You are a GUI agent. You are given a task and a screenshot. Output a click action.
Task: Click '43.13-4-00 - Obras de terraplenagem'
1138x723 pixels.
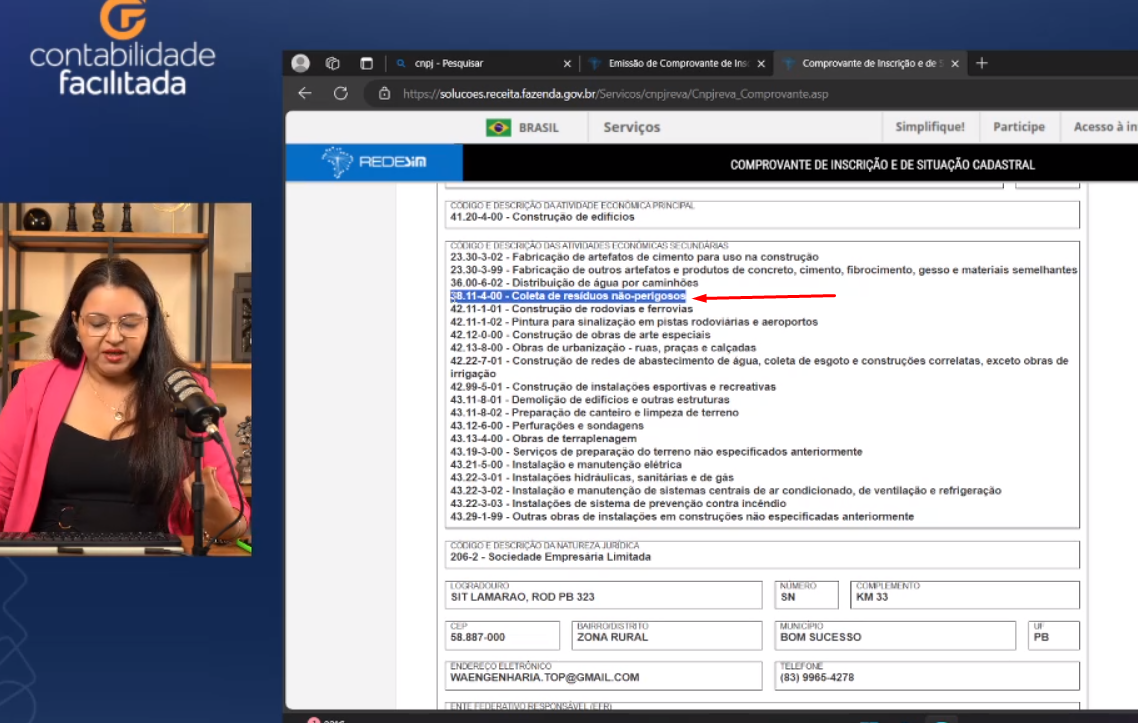click(x=543, y=439)
